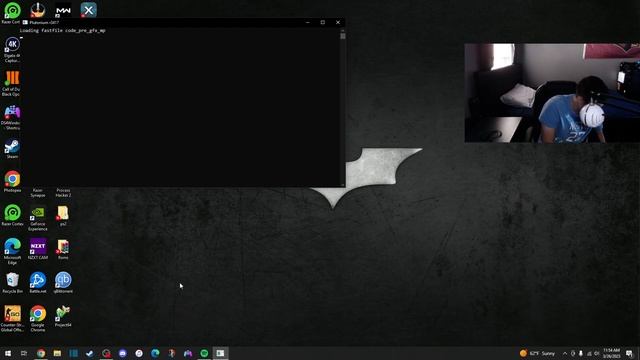Viewport: 640px width, 360px height.
Task: Launch Battle.net from desktop
Action: [38, 282]
